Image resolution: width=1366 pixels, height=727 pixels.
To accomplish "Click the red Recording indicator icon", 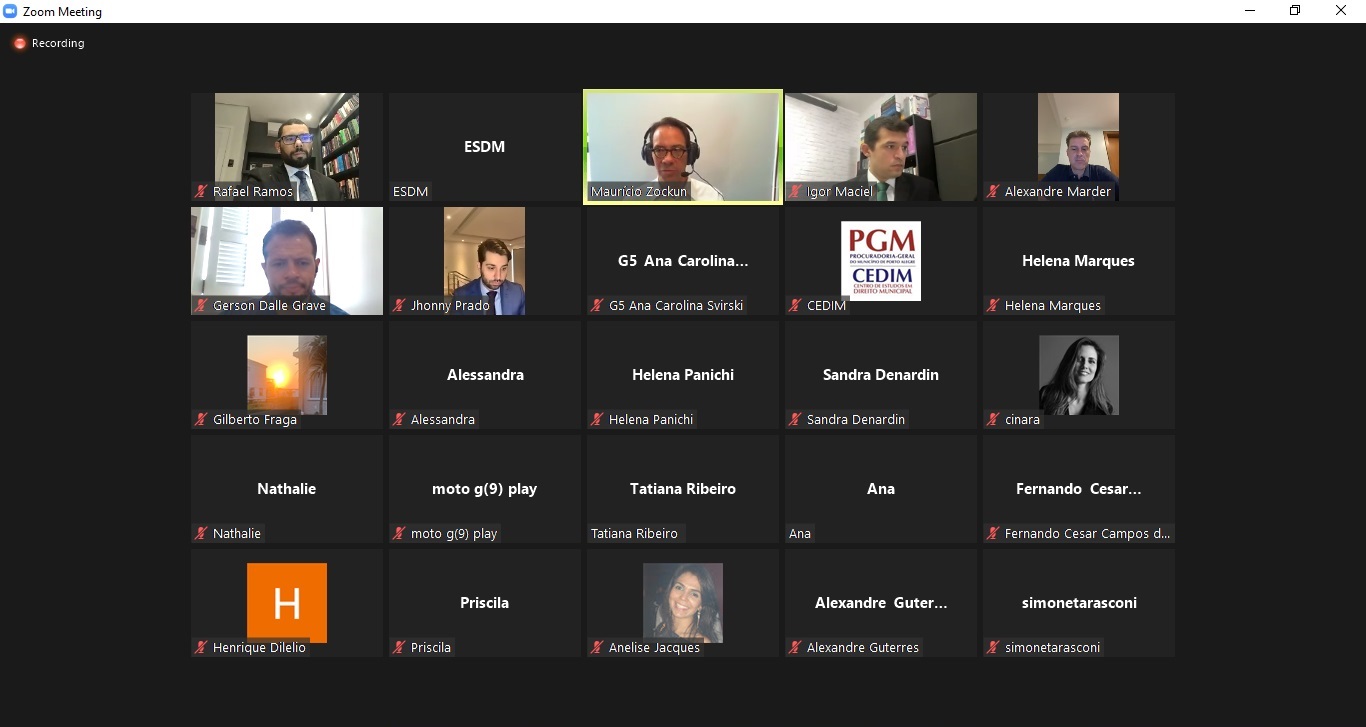I will [19, 43].
